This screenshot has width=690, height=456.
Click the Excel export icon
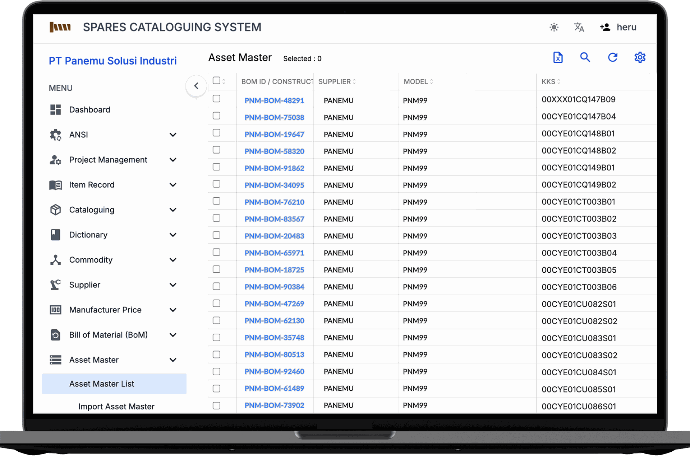(x=558, y=58)
